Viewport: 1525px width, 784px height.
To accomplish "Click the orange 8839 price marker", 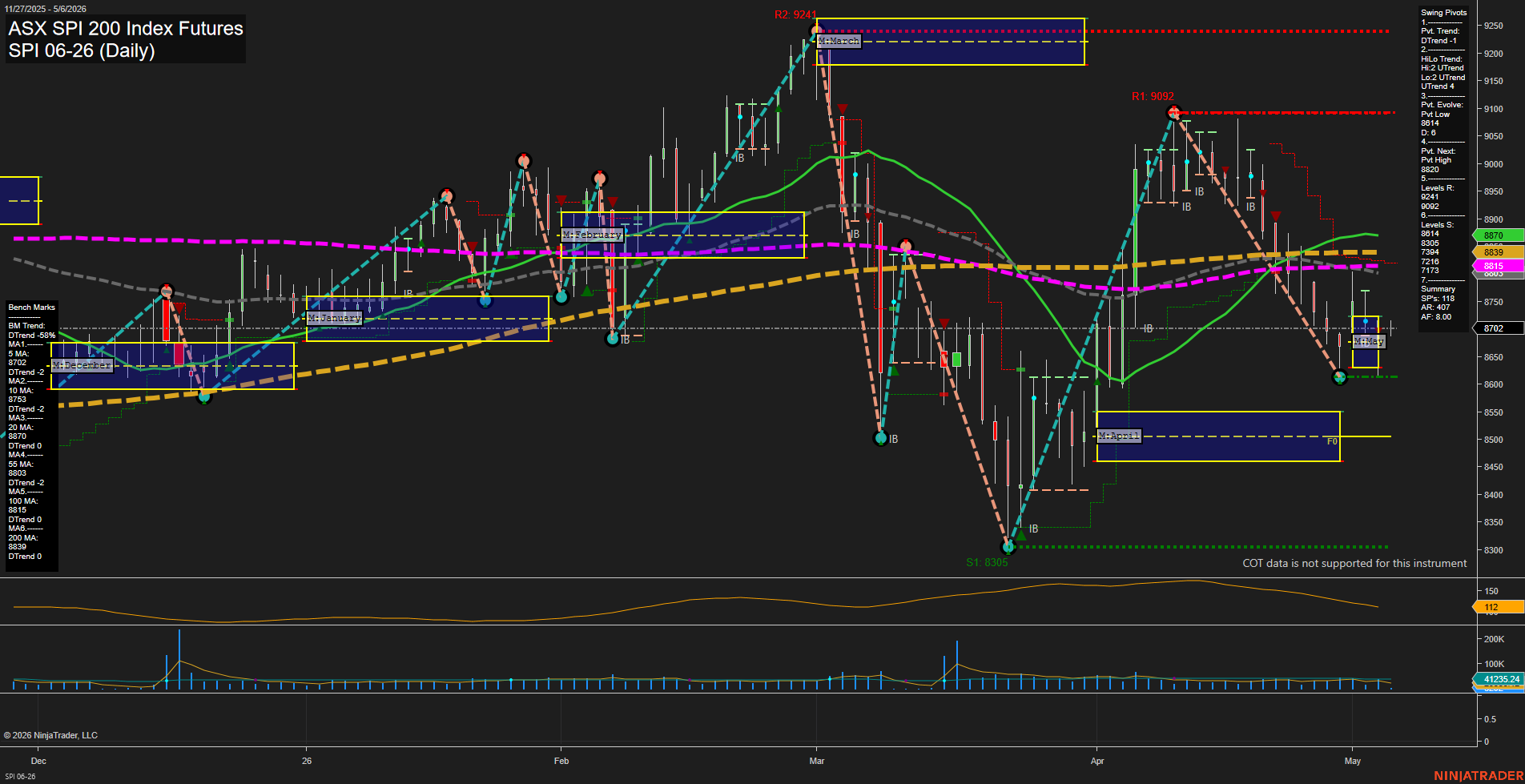I will [x=1497, y=252].
